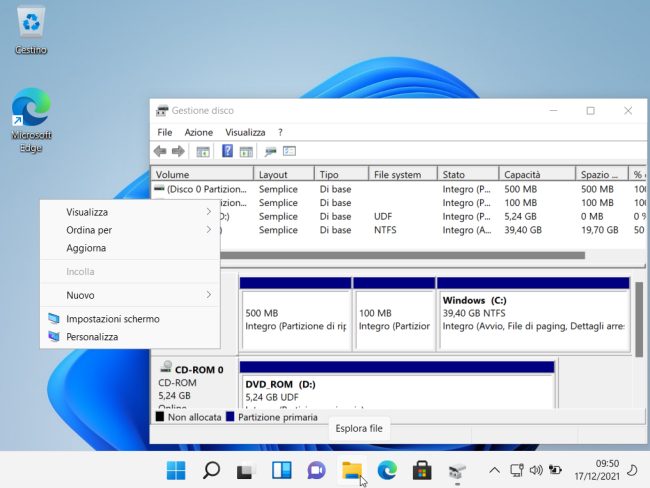Open Esplora file from the taskbar
650x488 pixels.
tap(352, 471)
